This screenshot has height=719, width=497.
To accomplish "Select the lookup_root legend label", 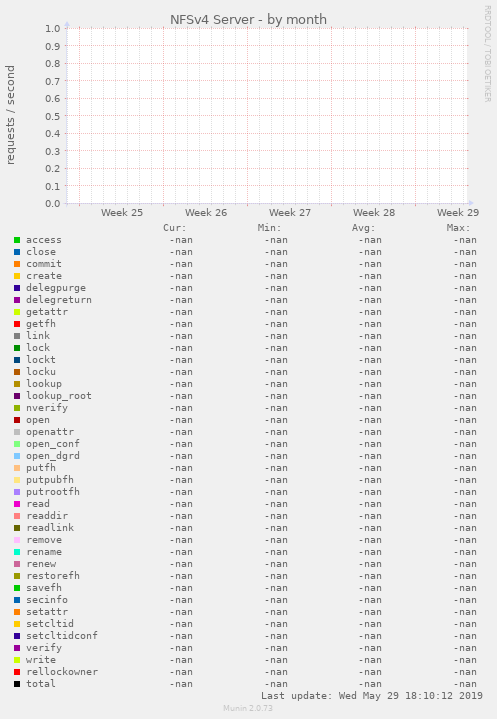I will 59,396.
